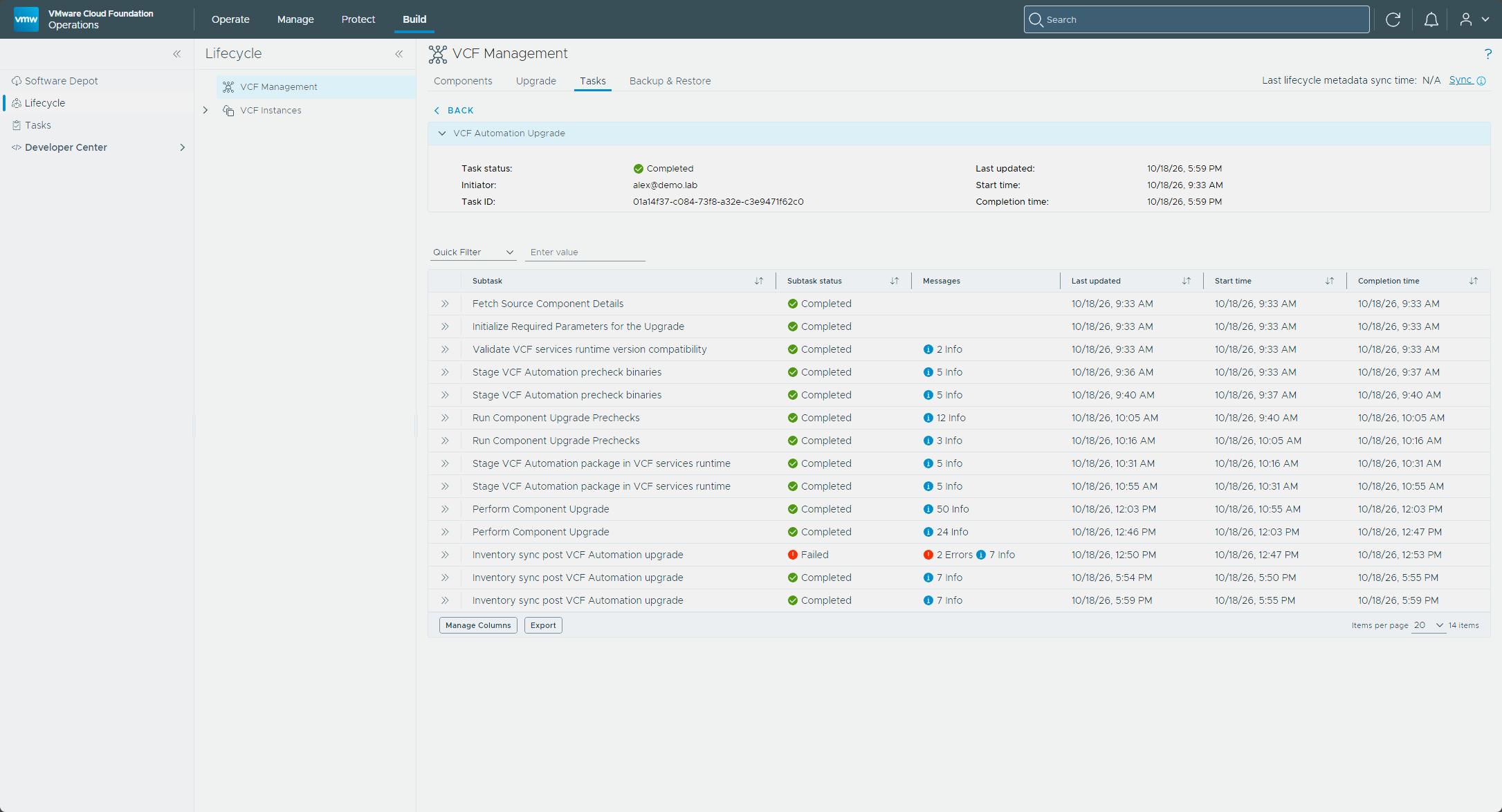
Task: Click the error icon in failed row messages
Action: (928, 555)
